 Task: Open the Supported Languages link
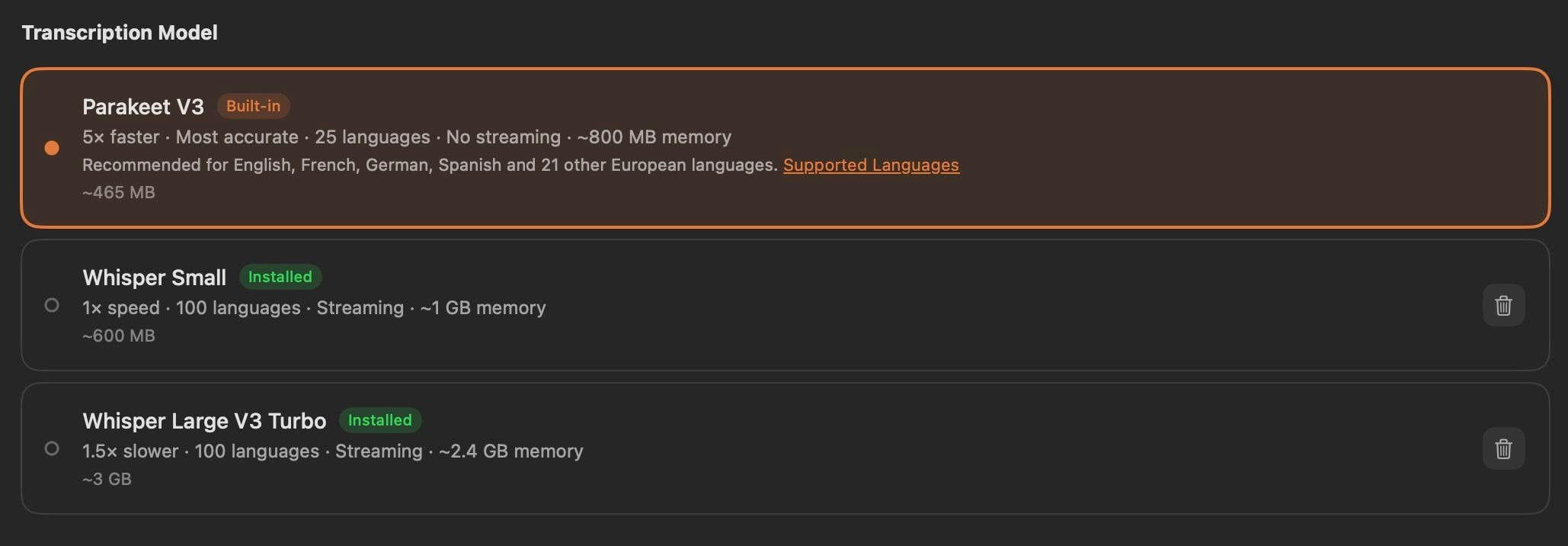pos(871,165)
